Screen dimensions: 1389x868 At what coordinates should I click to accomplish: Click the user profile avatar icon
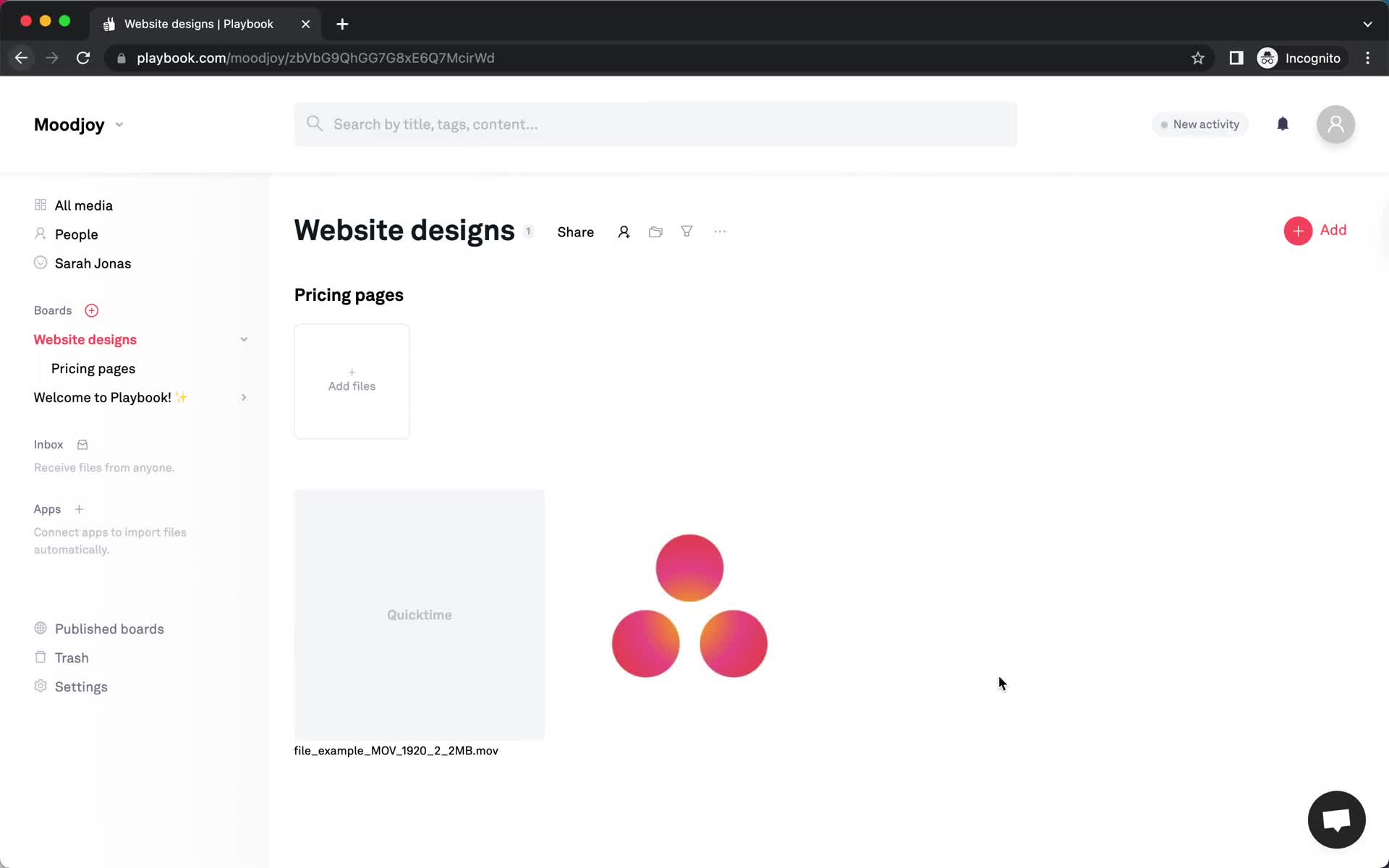click(1335, 123)
